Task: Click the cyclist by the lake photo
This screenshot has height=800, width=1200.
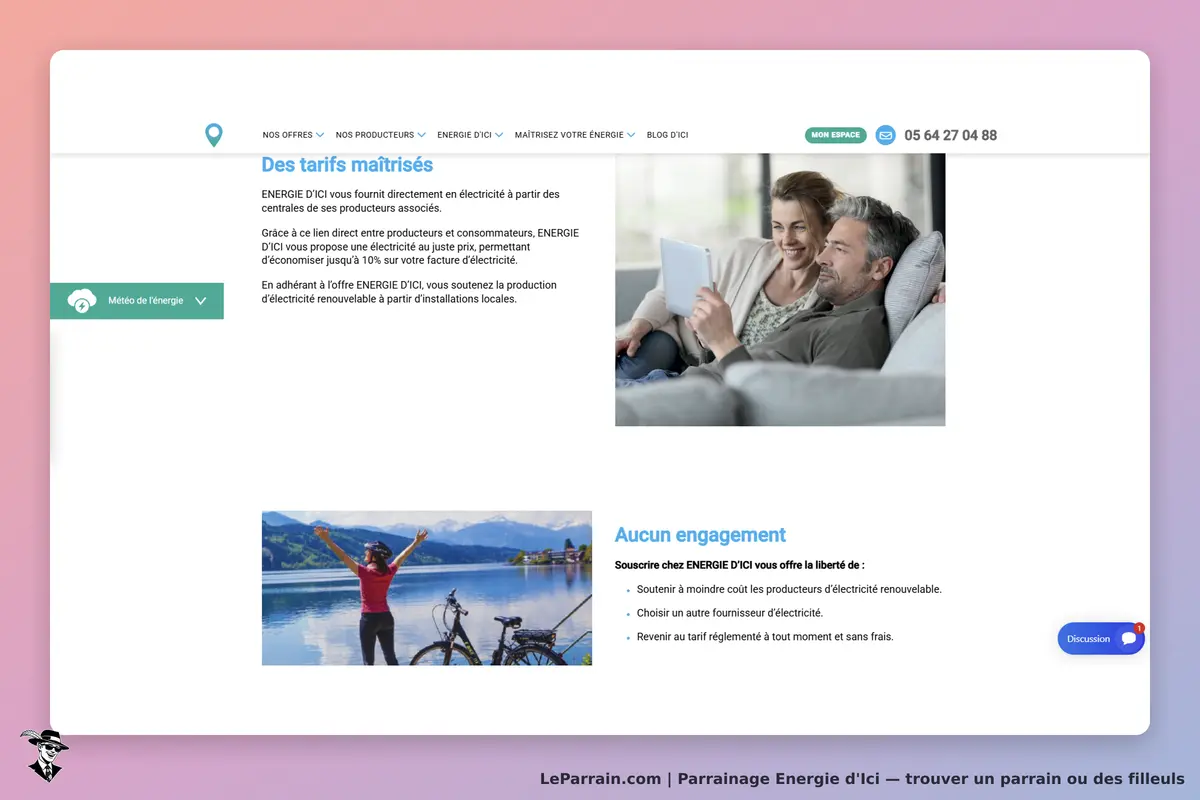Action: tap(427, 588)
